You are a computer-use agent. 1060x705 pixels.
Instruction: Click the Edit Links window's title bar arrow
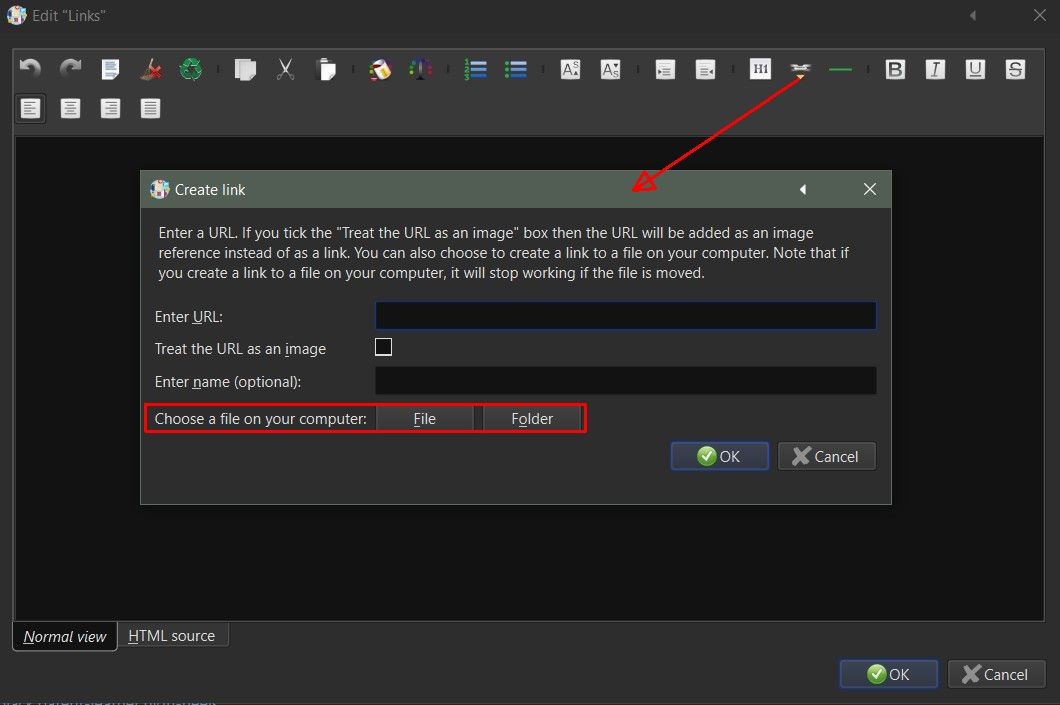973,16
